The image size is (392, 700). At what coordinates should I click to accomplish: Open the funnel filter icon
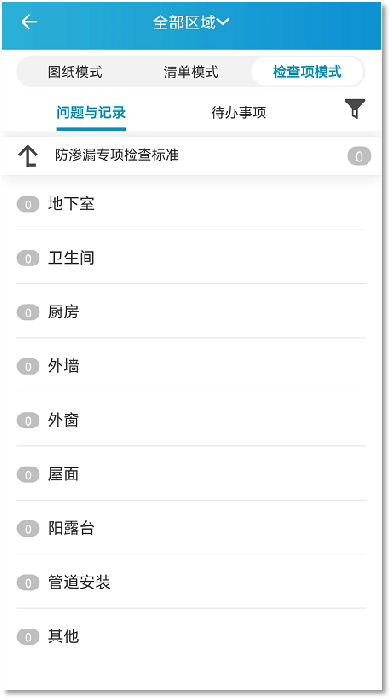click(354, 109)
